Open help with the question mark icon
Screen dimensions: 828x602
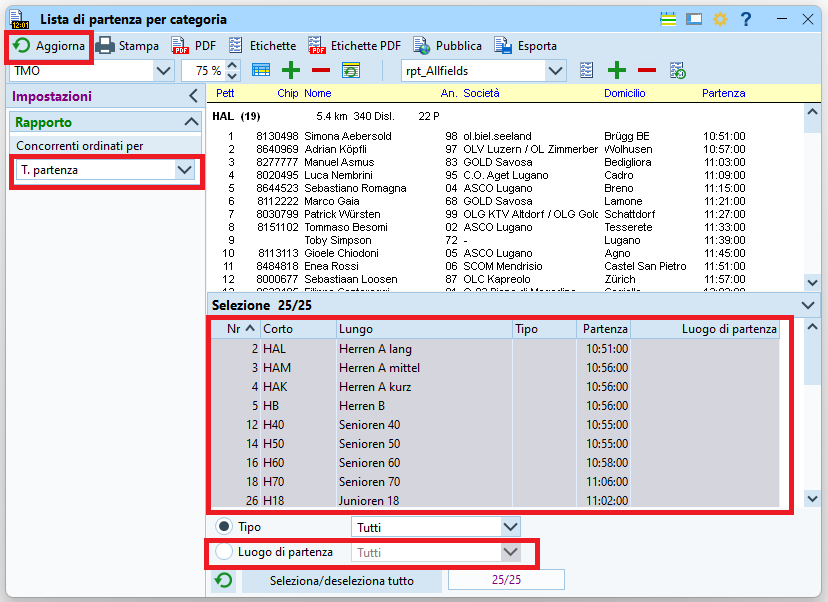746,20
